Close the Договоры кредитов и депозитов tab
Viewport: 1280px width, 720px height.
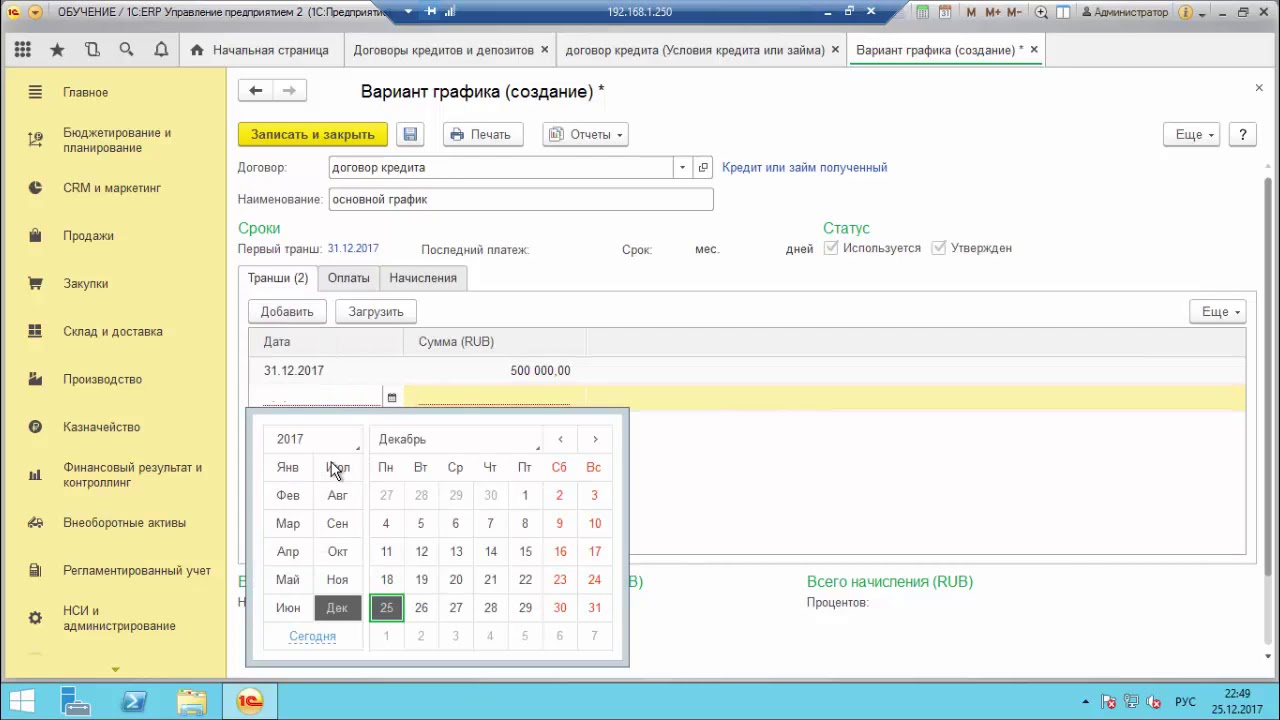(x=544, y=50)
